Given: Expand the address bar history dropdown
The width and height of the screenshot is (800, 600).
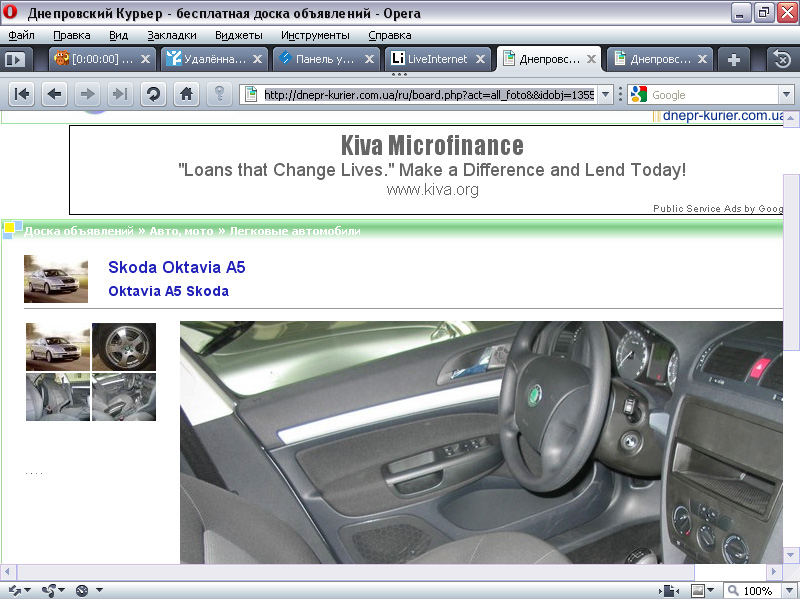Looking at the screenshot, I should point(605,94).
